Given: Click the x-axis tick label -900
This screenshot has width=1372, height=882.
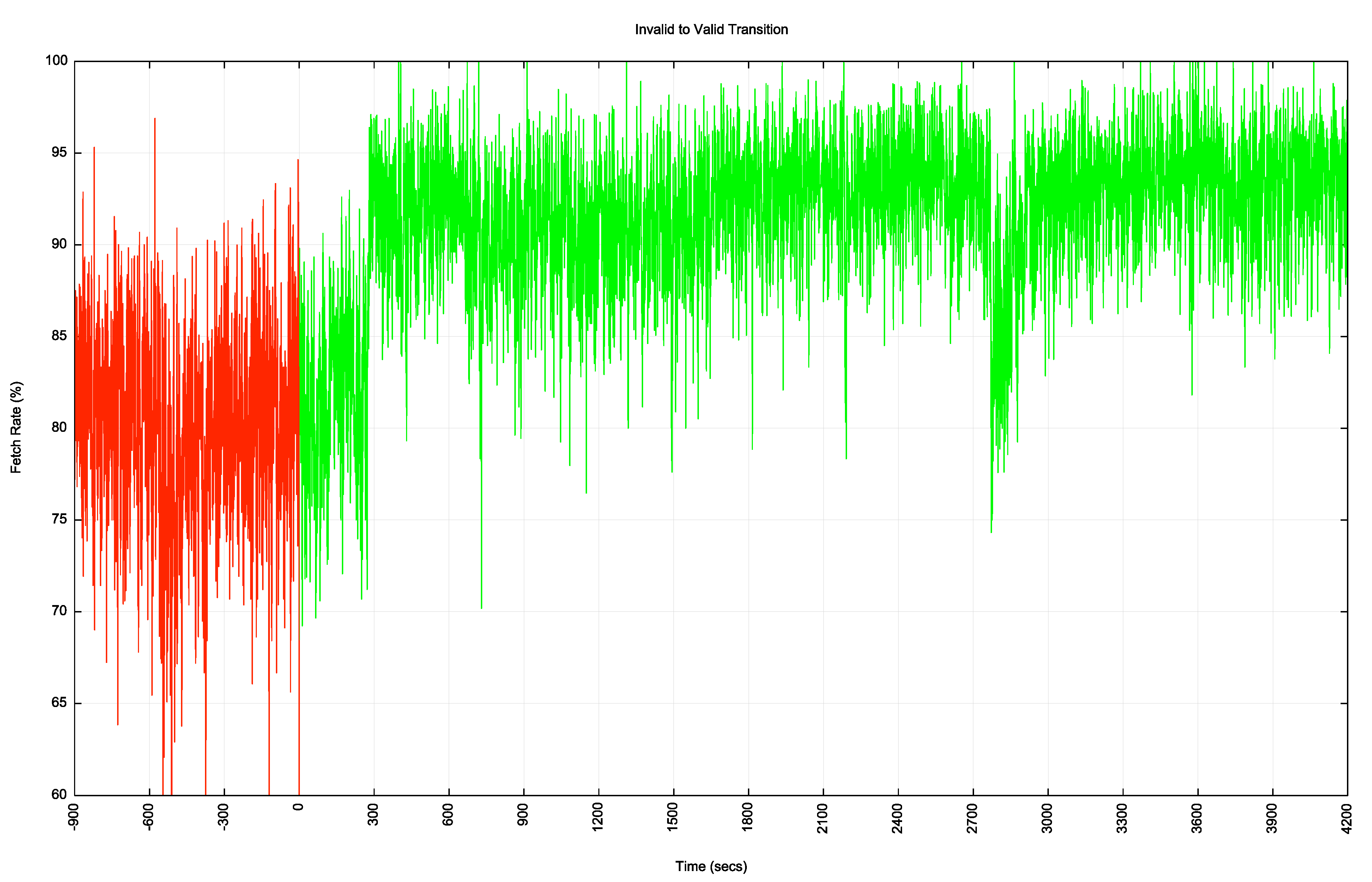Looking at the screenshot, I should 74,817.
